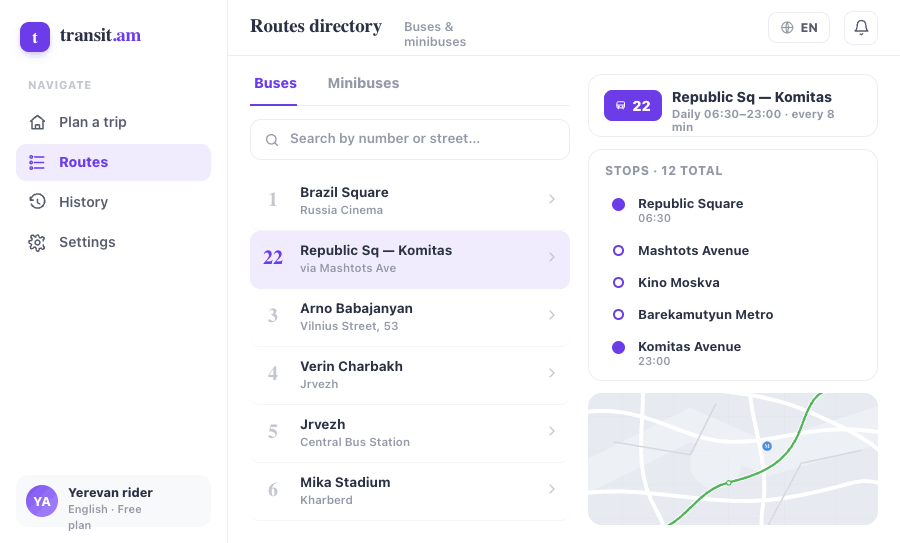Select the Kino Moskva stop circle
This screenshot has height=543, width=900.
coord(618,282)
